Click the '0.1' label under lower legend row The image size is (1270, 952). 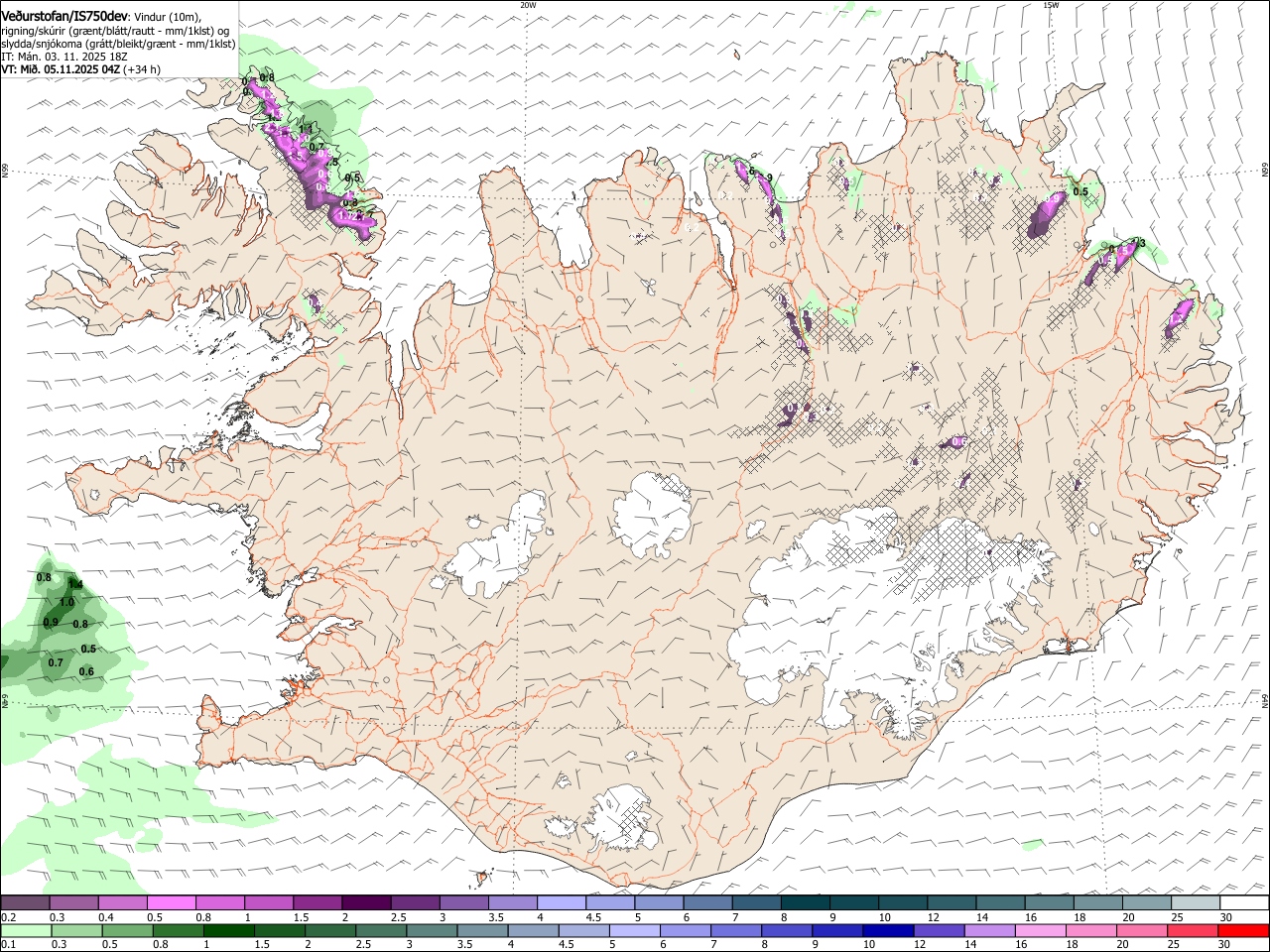click(8, 945)
